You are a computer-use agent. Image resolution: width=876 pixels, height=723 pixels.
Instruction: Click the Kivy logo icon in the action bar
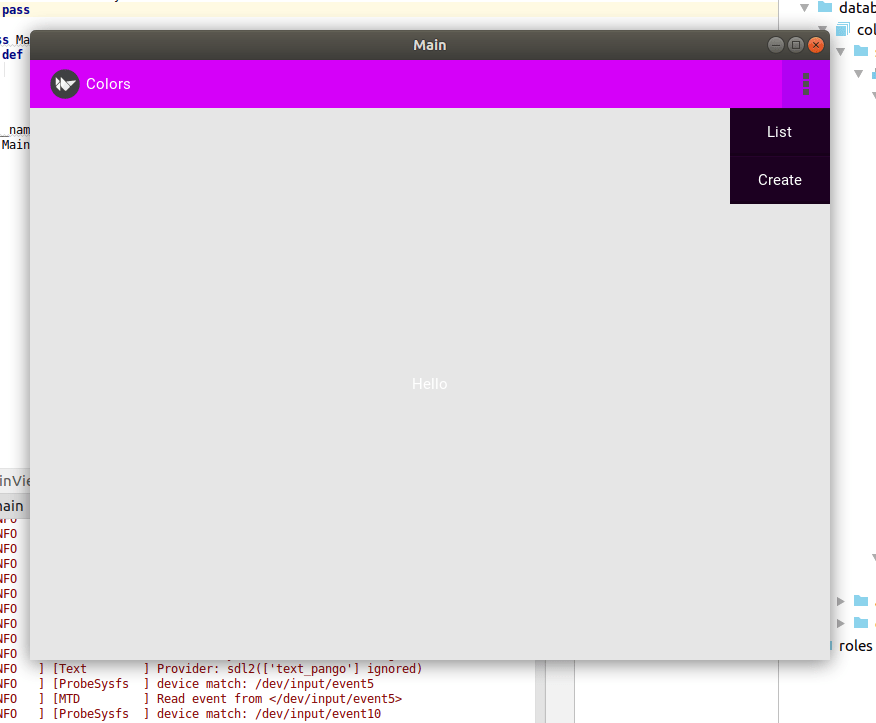[65, 84]
